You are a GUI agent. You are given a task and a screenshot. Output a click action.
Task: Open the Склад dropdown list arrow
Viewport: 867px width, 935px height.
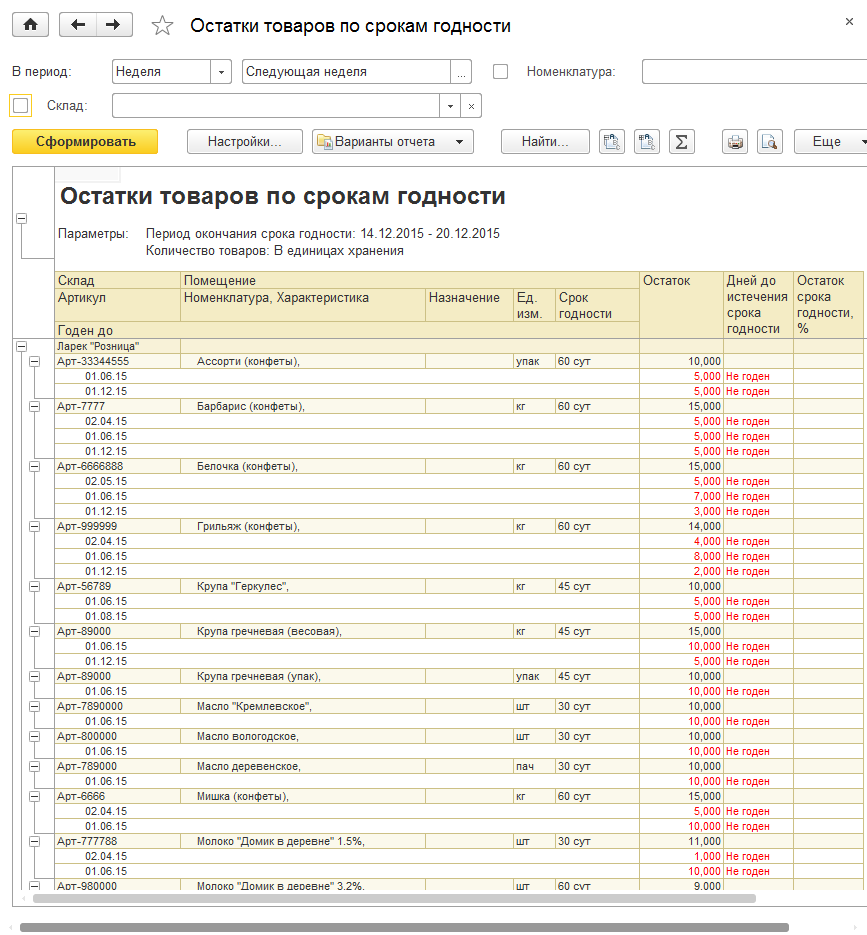tap(450, 106)
